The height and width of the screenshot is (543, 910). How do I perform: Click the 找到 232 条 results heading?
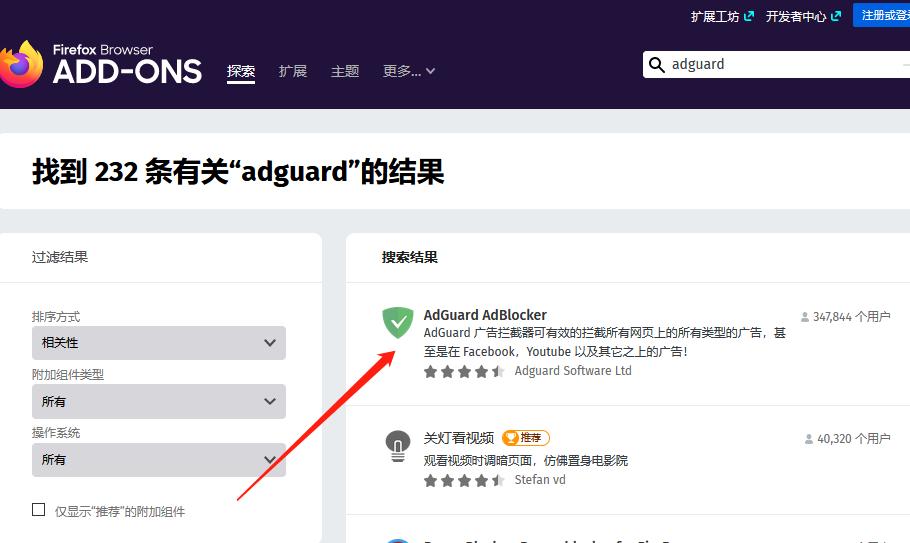click(238, 171)
